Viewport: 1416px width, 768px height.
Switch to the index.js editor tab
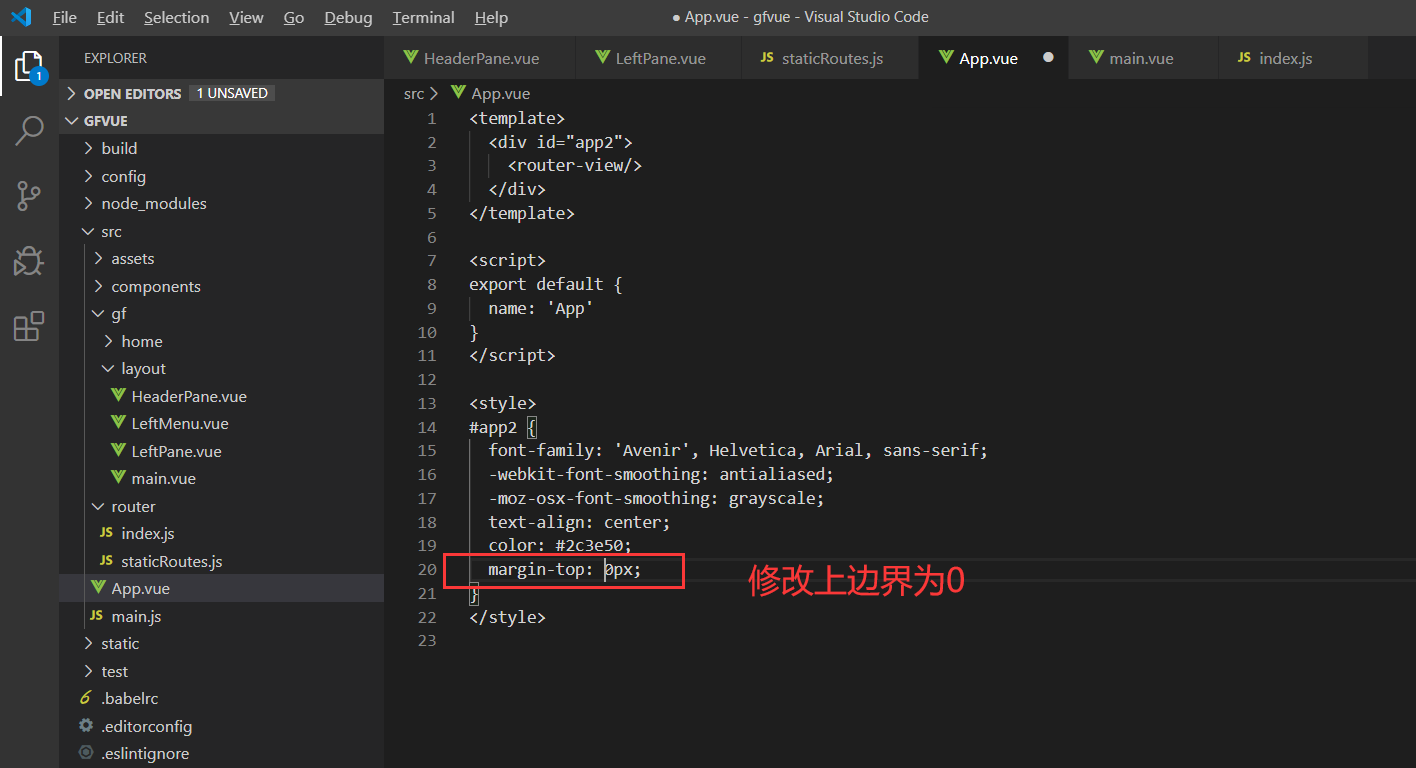(1293, 58)
